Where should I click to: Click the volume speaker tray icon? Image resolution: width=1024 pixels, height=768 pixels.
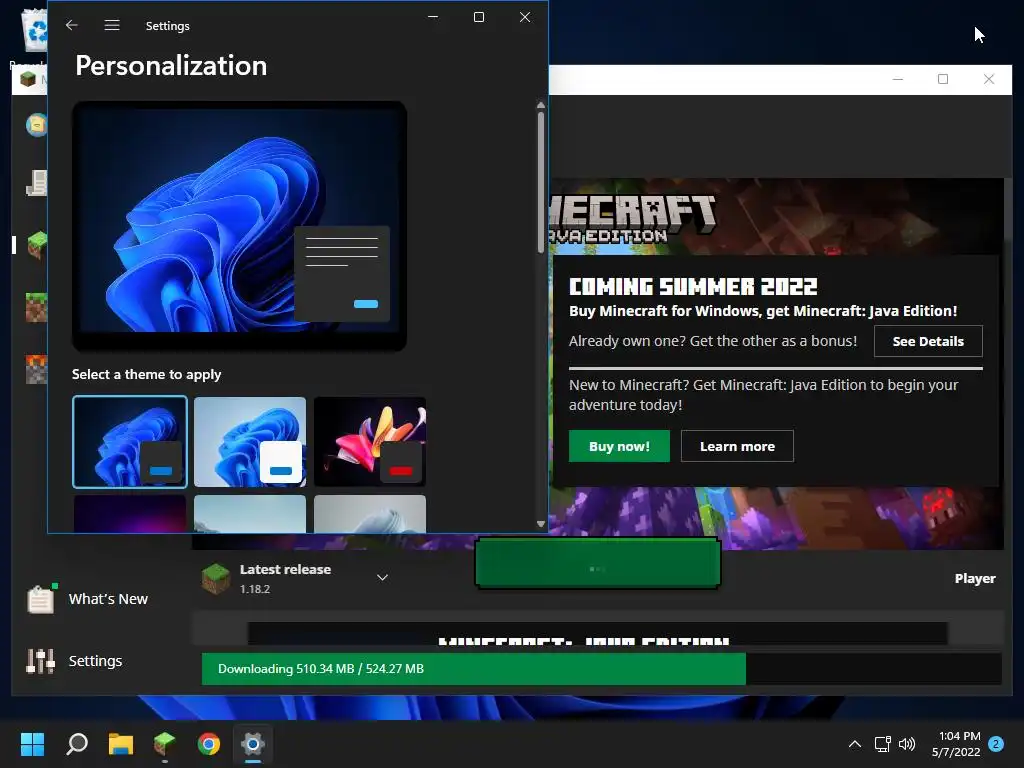[907, 744]
